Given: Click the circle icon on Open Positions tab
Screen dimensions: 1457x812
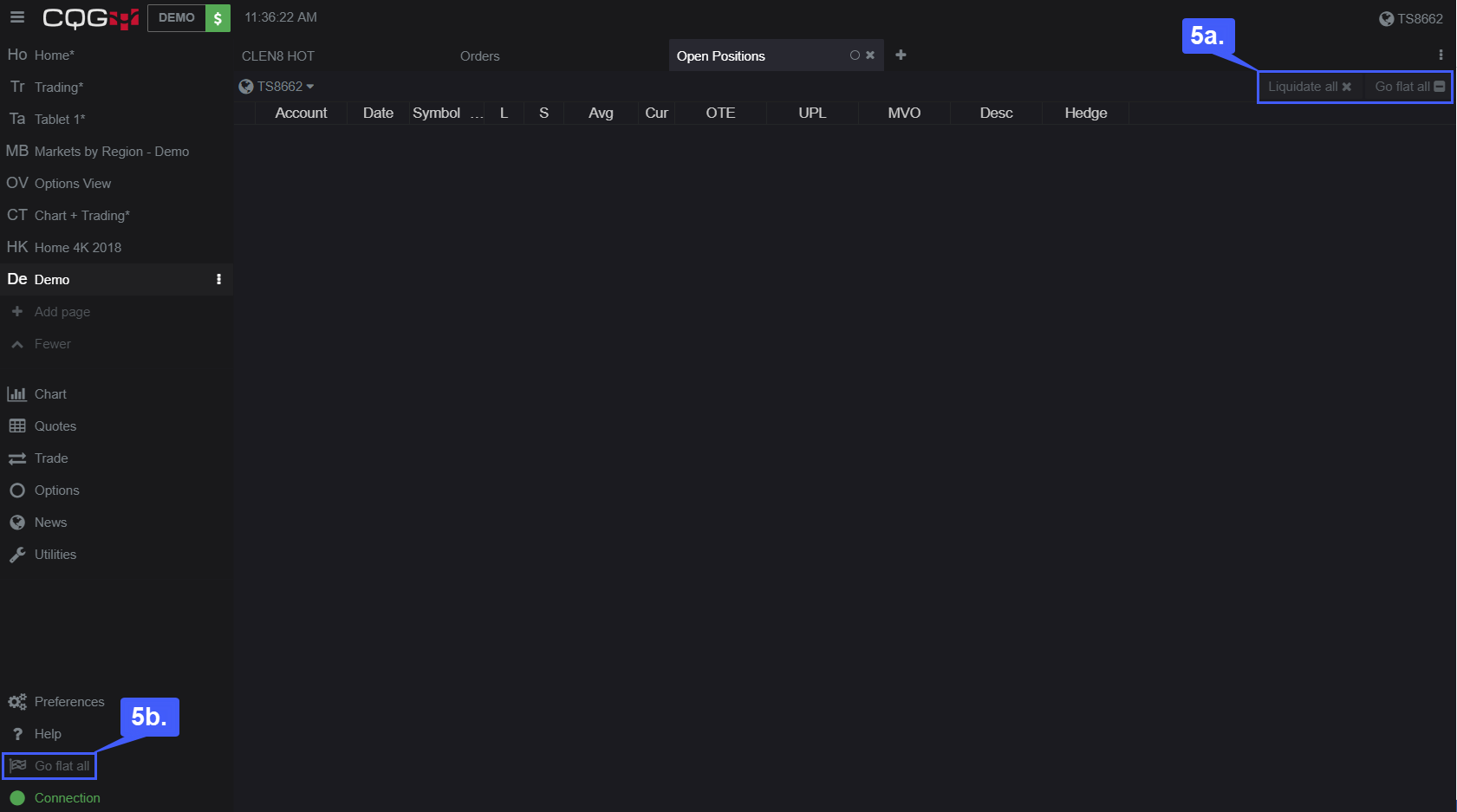Looking at the screenshot, I should pyautogui.click(x=855, y=55).
